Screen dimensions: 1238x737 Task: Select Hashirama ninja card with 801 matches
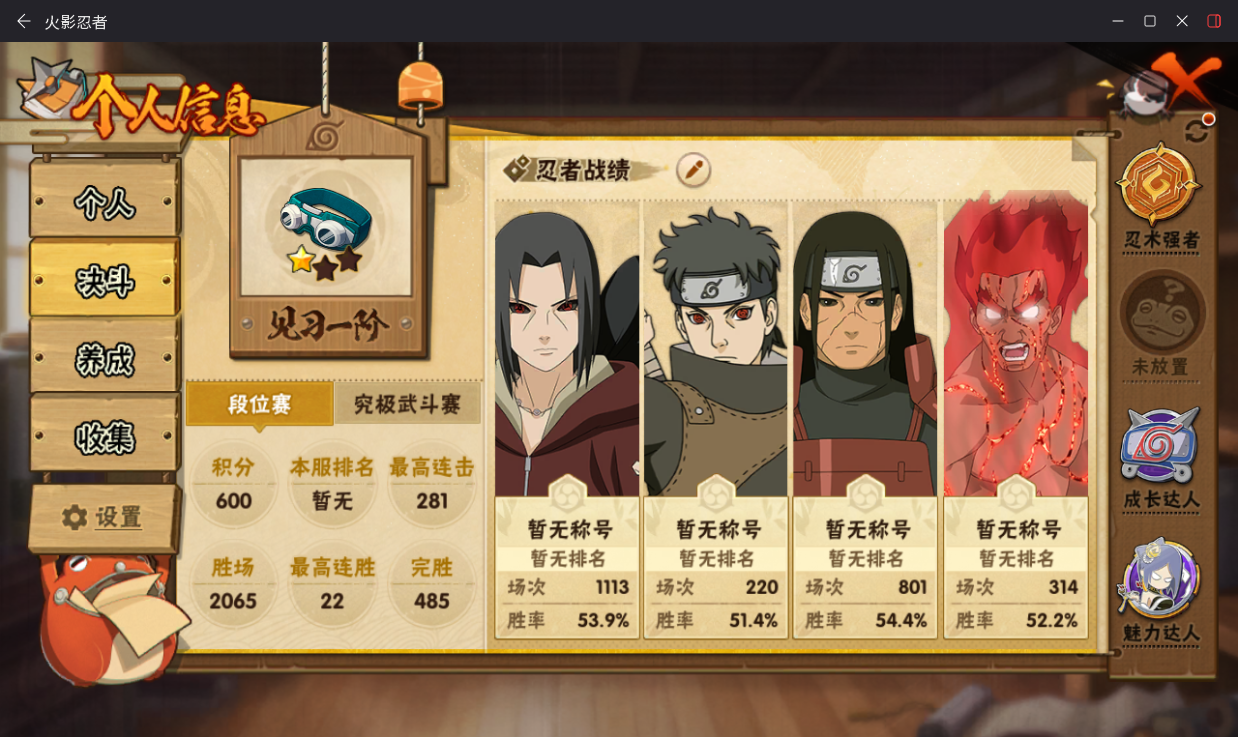(865, 418)
